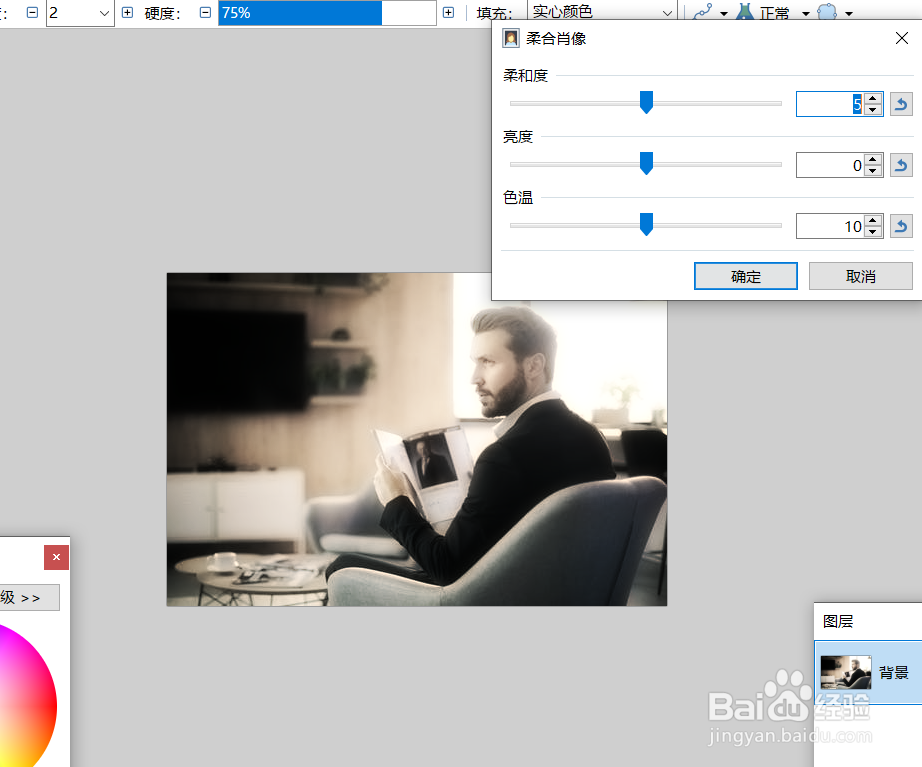Screen dimensions: 922x767
Task: Increase 色温 value with up spinner
Action: (873, 221)
